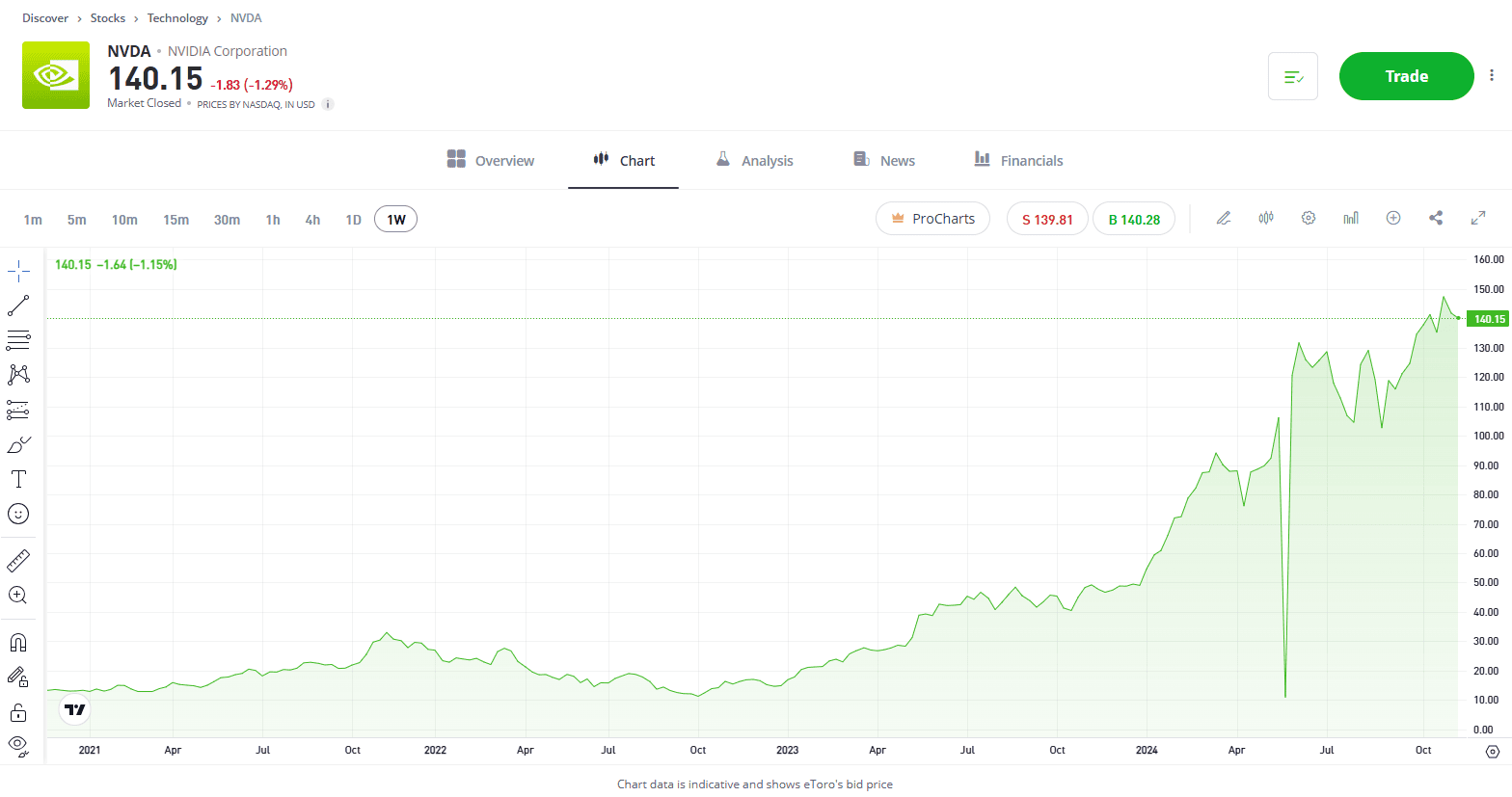Open the Analysis tab
Screen dimensions: 1512x797
[755, 160]
